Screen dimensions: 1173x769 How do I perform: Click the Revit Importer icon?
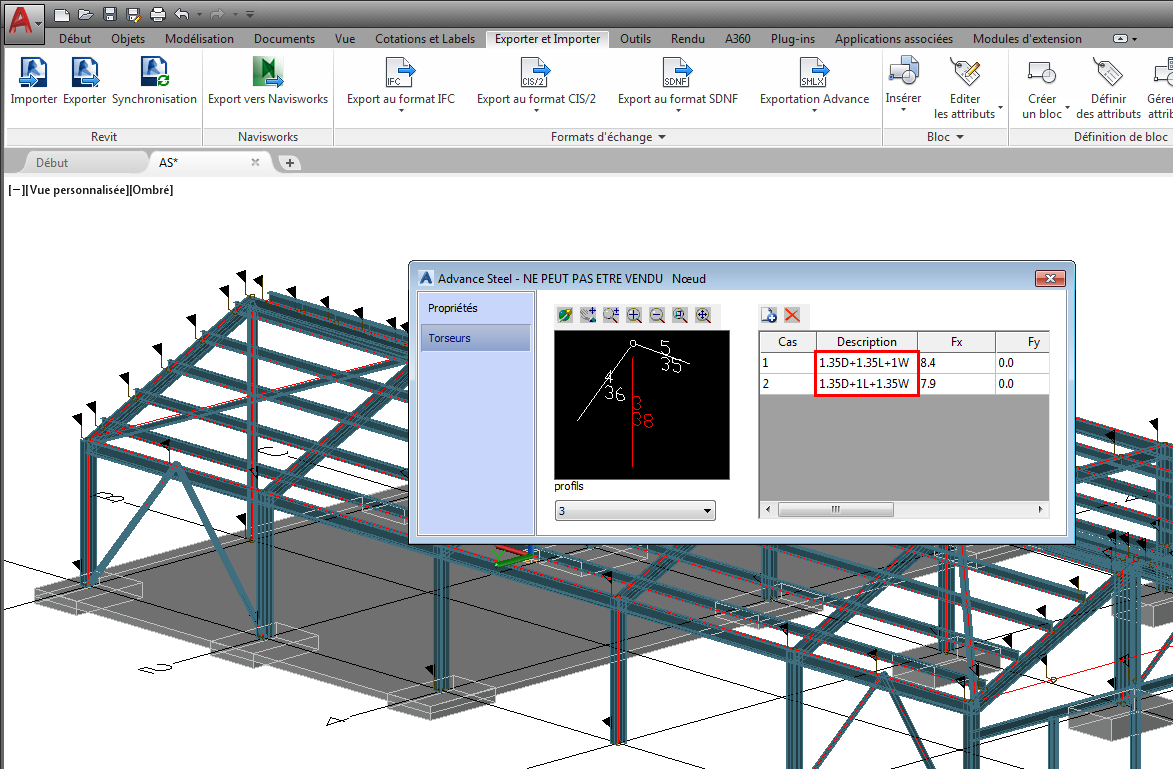click(x=33, y=73)
